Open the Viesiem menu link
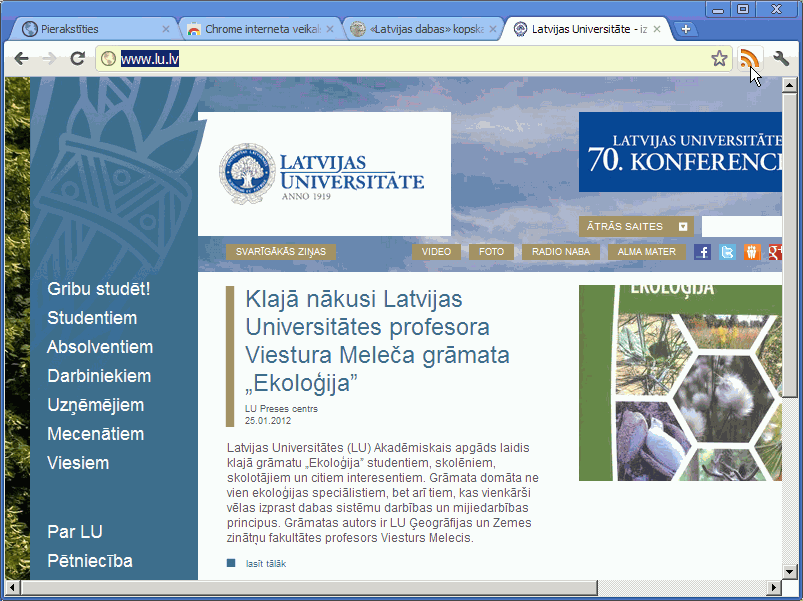The width and height of the screenshot is (803, 601). (78, 463)
